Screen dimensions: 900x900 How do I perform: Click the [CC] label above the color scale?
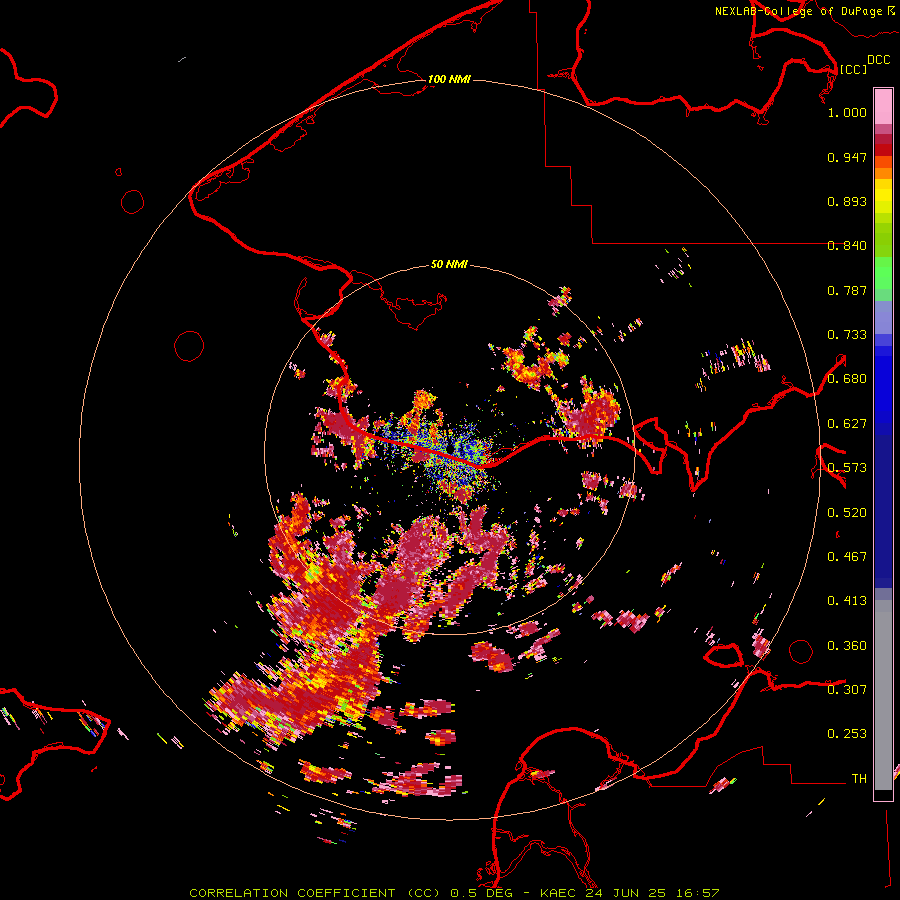(853, 69)
